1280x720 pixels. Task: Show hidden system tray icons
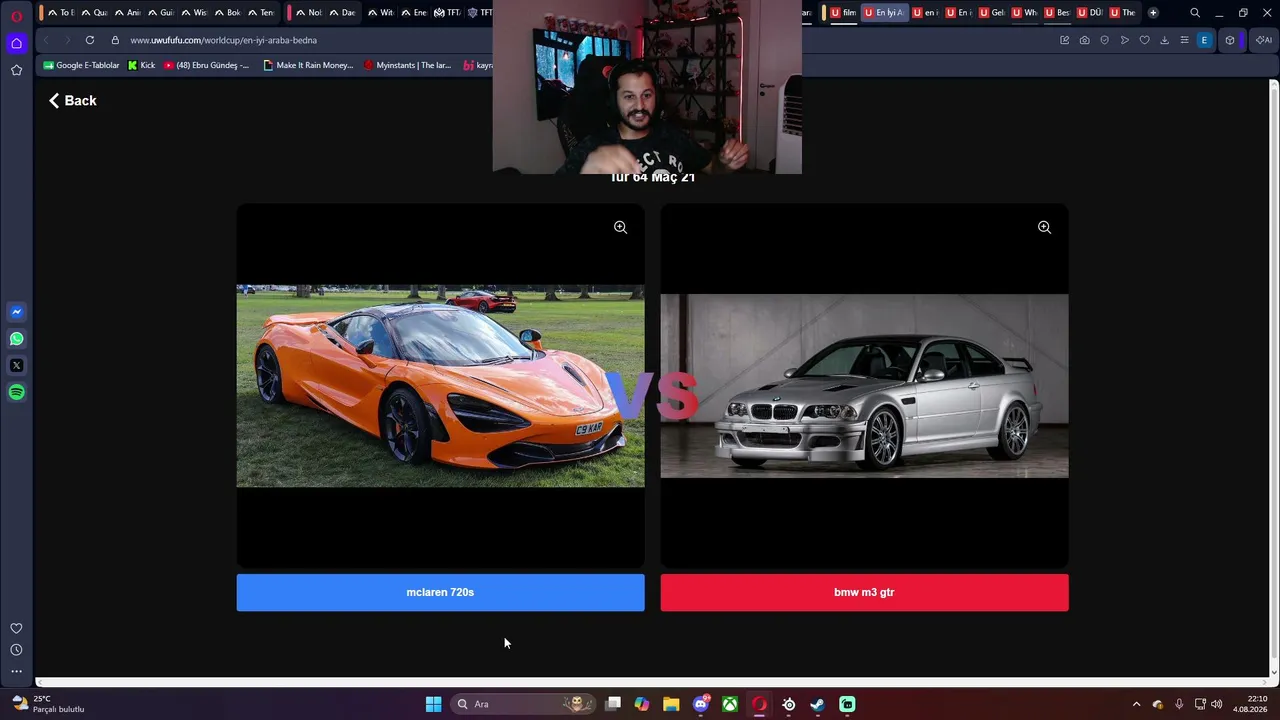(1136, 704)
